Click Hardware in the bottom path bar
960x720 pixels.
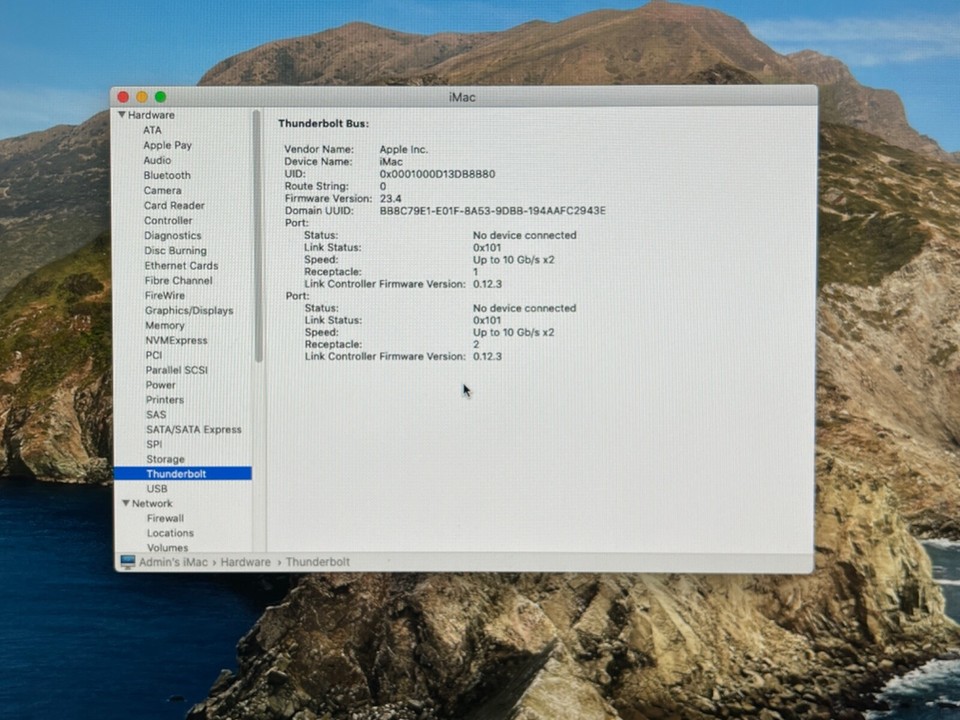245,562
